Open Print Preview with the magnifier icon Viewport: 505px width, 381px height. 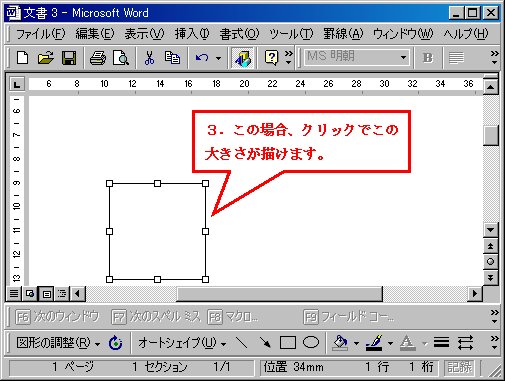[x=121, y=58]
